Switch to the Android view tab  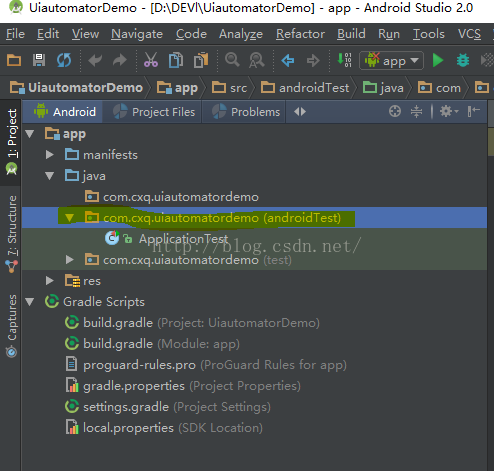[x=64, y=112]
